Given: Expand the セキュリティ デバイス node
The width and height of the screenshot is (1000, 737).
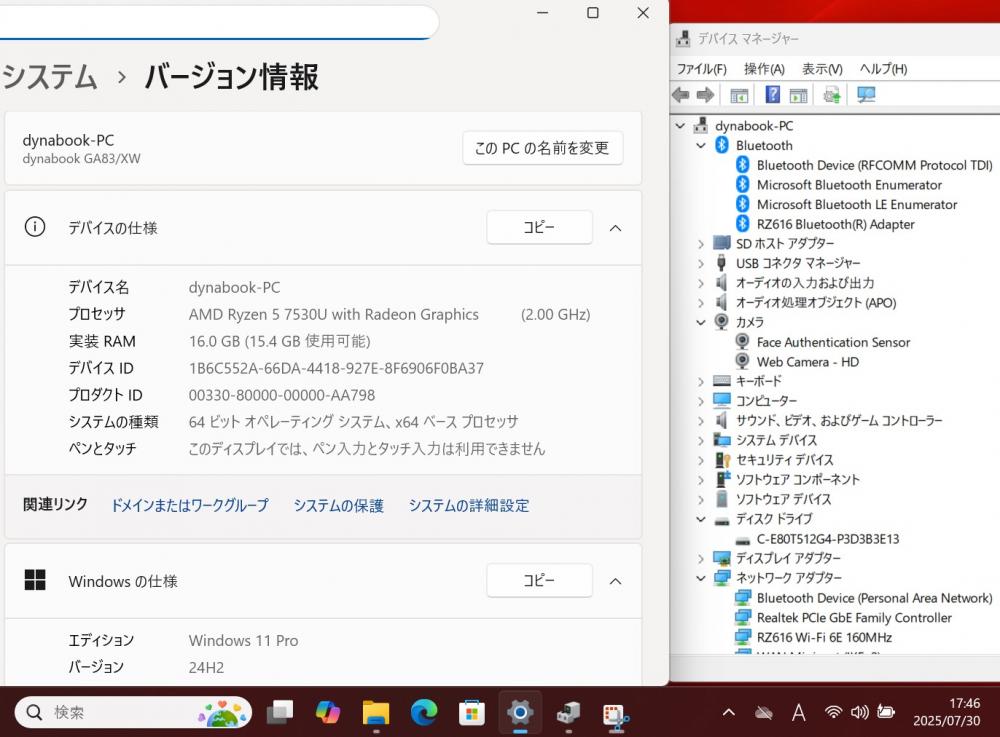Looking at the screenshot, I should coord(701,460).
